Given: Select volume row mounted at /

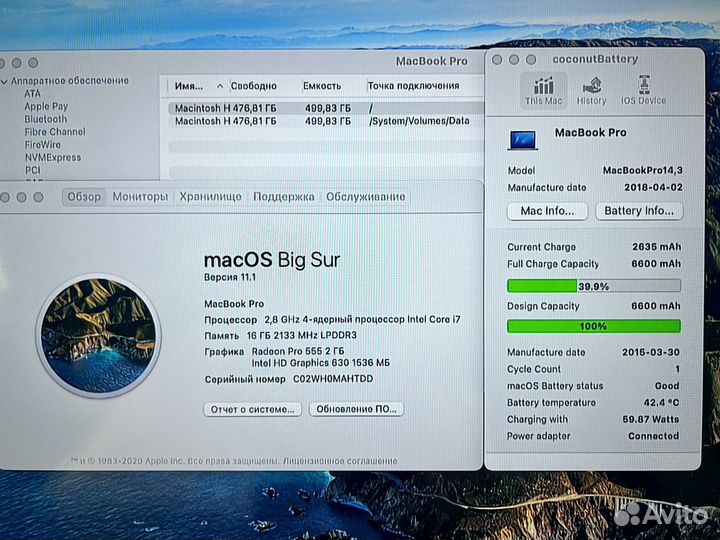Looking at the screenshot, I should coord(326,108).
